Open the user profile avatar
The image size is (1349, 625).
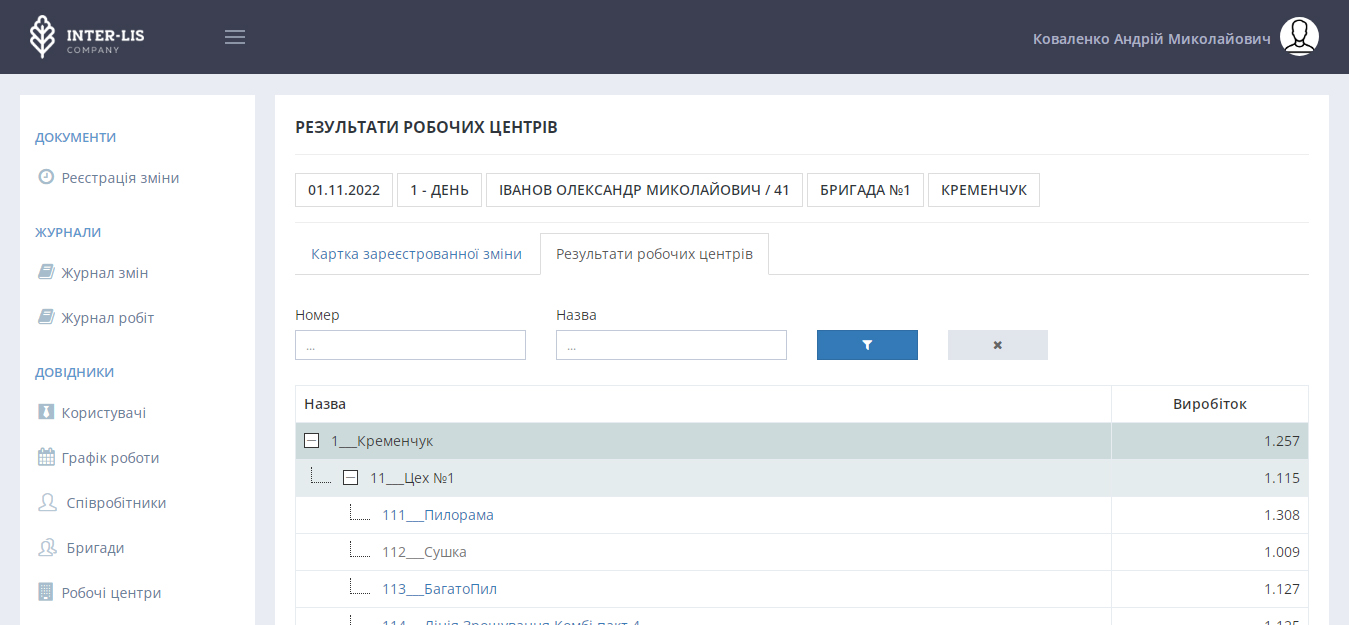pos(1299,37)
